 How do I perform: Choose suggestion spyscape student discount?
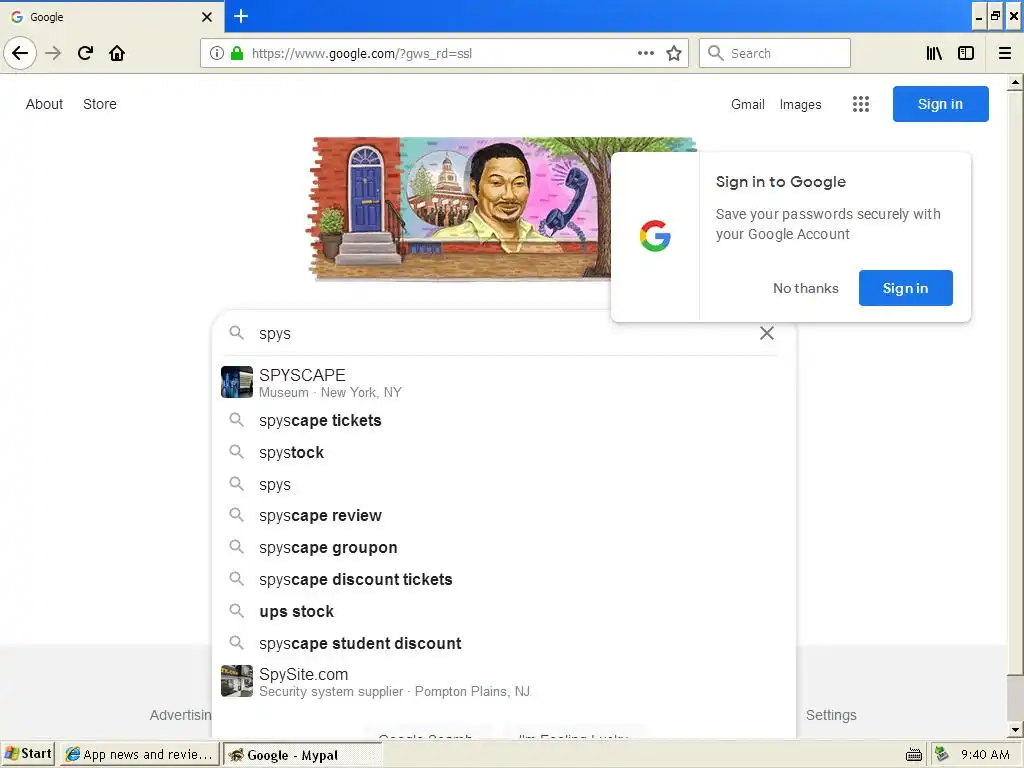[504, 644]
